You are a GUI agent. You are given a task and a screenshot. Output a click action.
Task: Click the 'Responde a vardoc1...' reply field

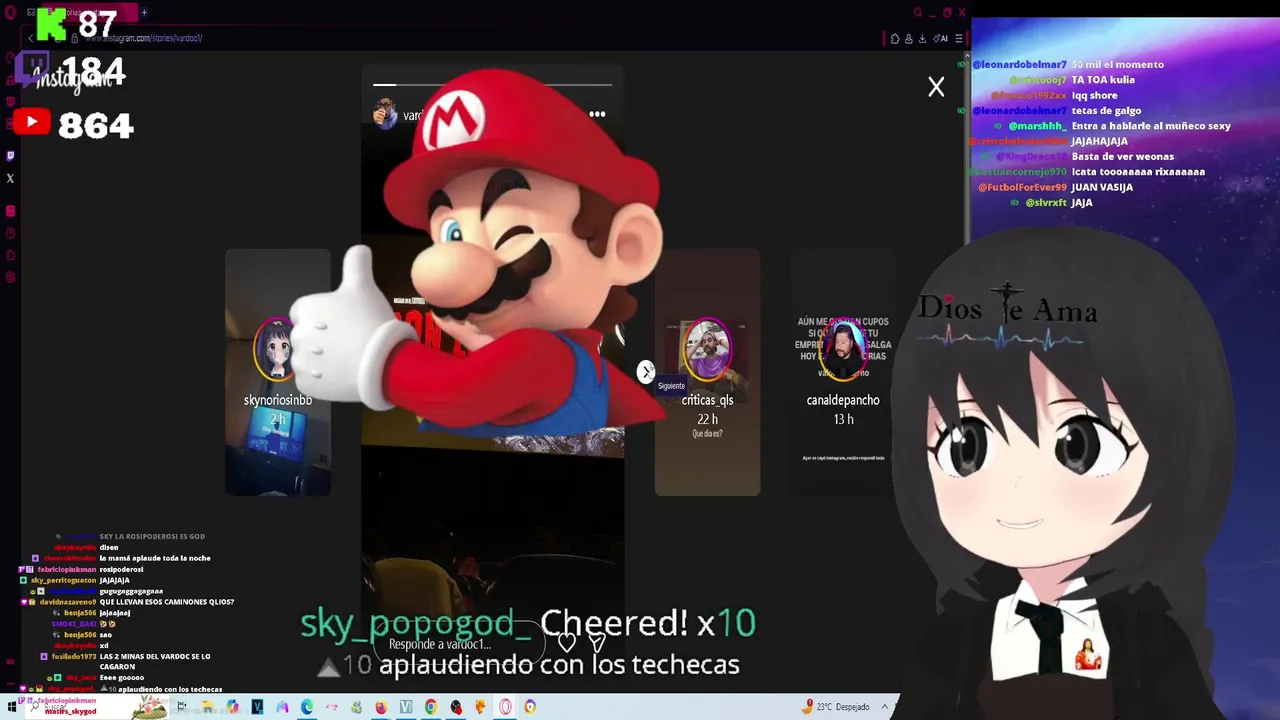(x=460, y=644)
